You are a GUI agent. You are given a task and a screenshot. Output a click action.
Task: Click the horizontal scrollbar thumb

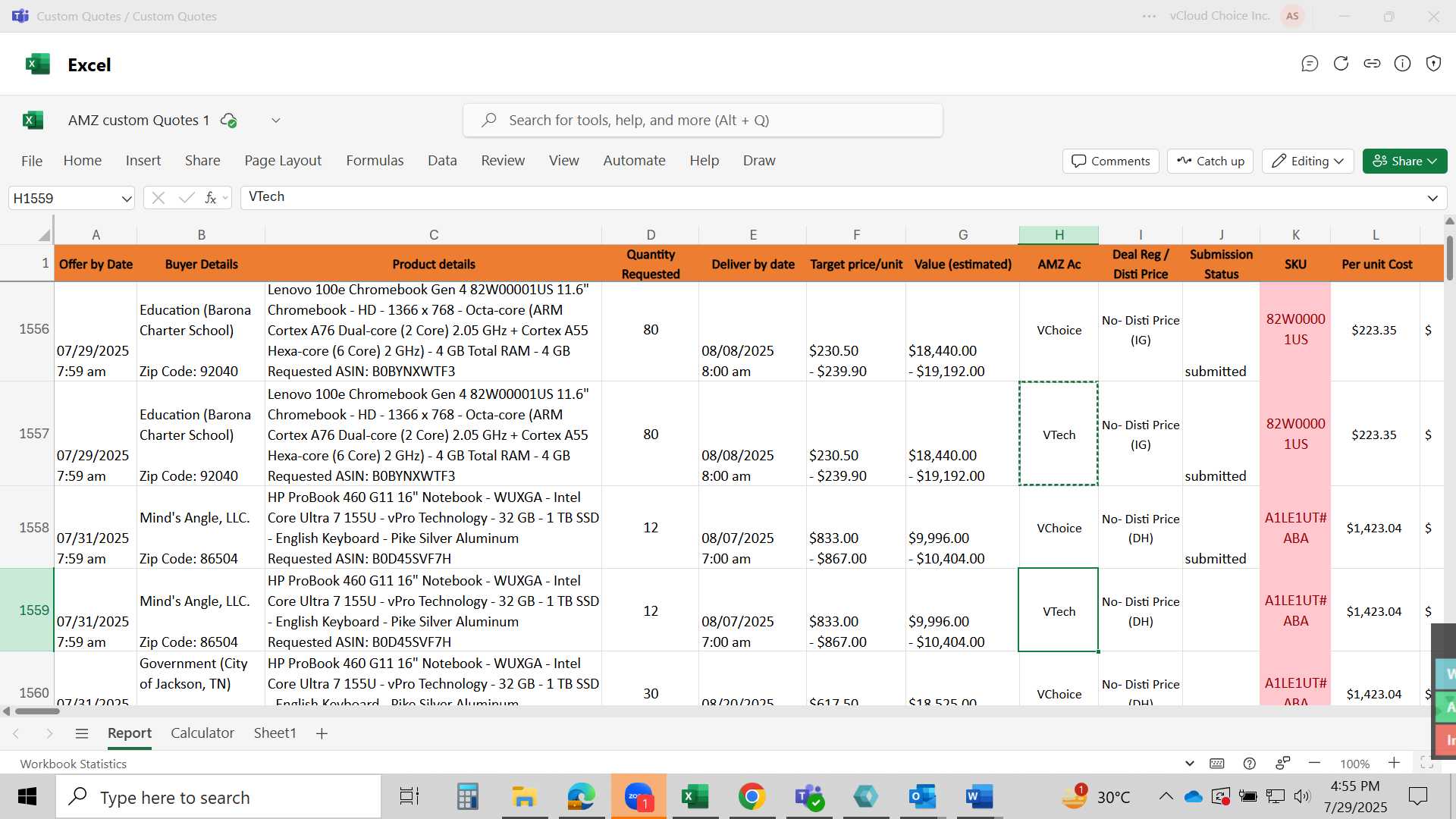coord(36,711)
